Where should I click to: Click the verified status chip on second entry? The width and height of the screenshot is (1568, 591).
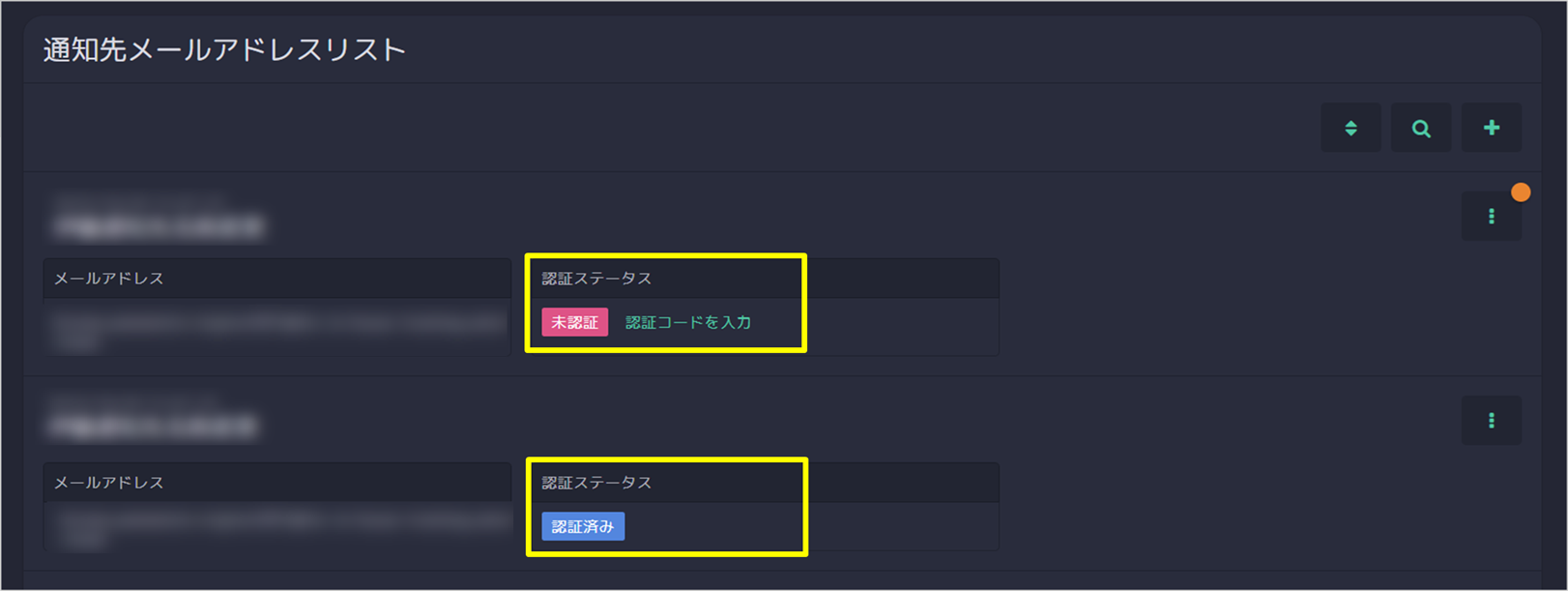coord(584,525)
